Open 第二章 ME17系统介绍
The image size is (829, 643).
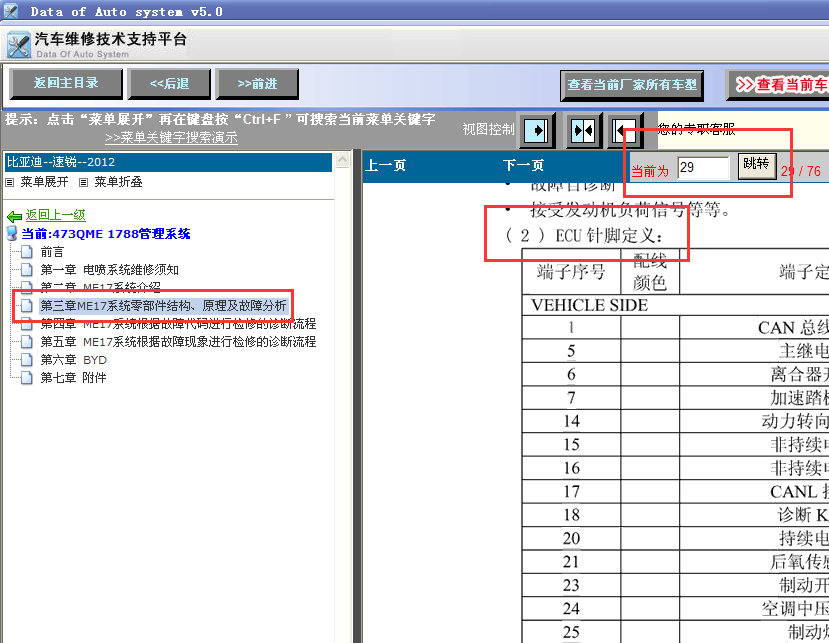tap(100, 288)
